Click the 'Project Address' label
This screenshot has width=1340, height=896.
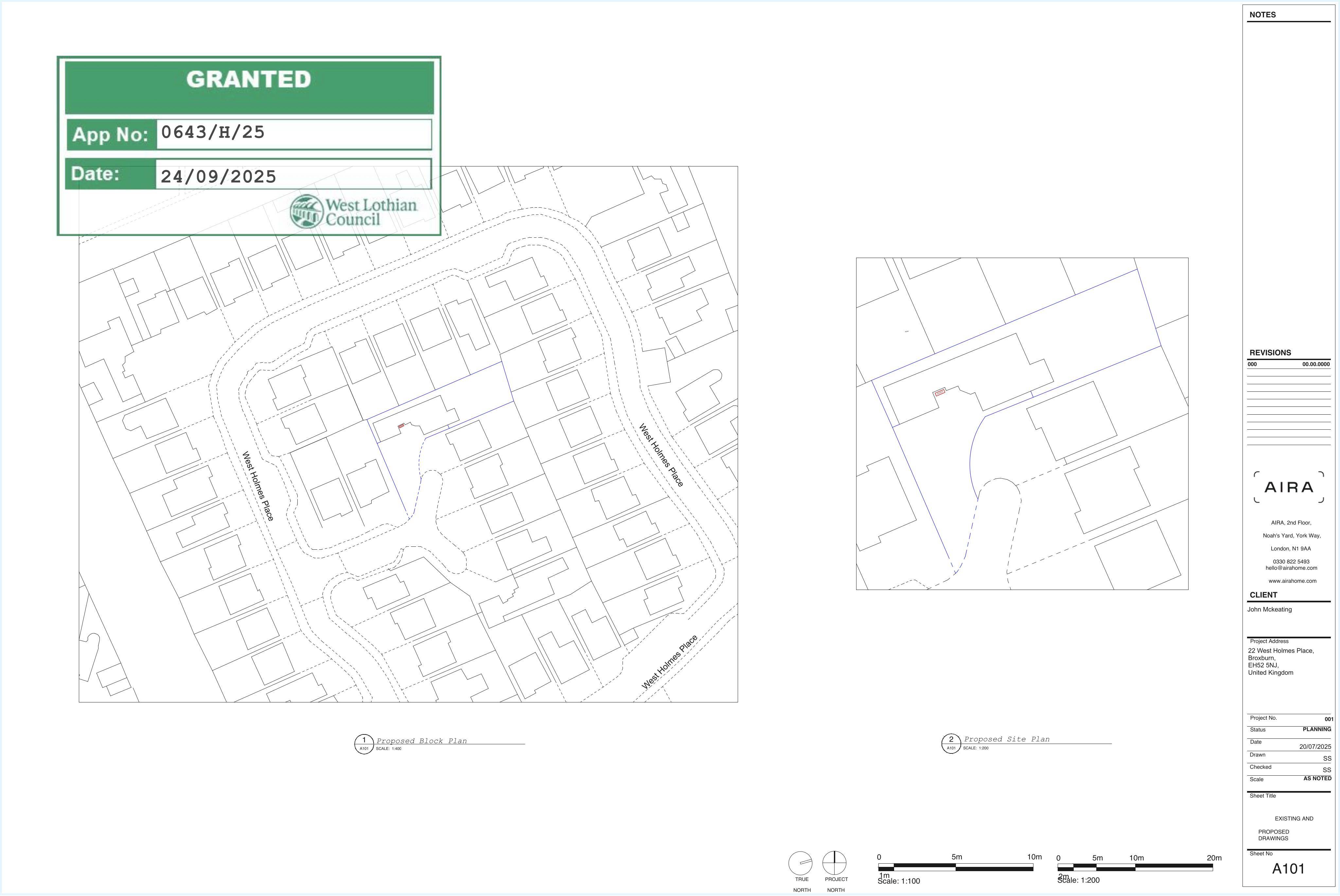[x=1269, y=641]
